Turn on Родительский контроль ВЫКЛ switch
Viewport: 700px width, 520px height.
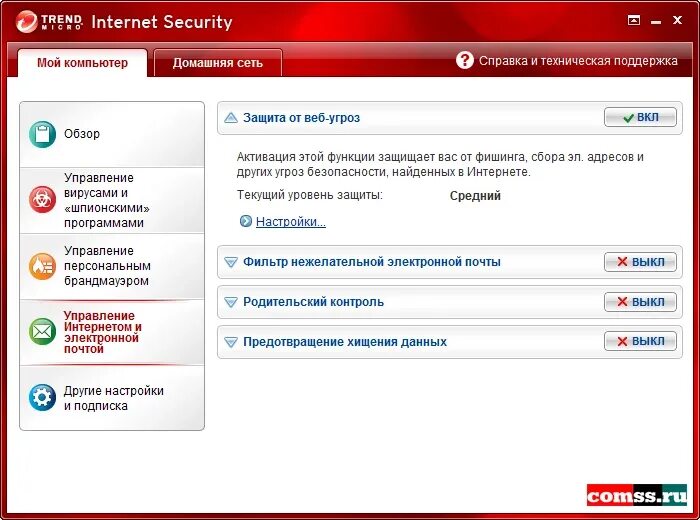640,302
